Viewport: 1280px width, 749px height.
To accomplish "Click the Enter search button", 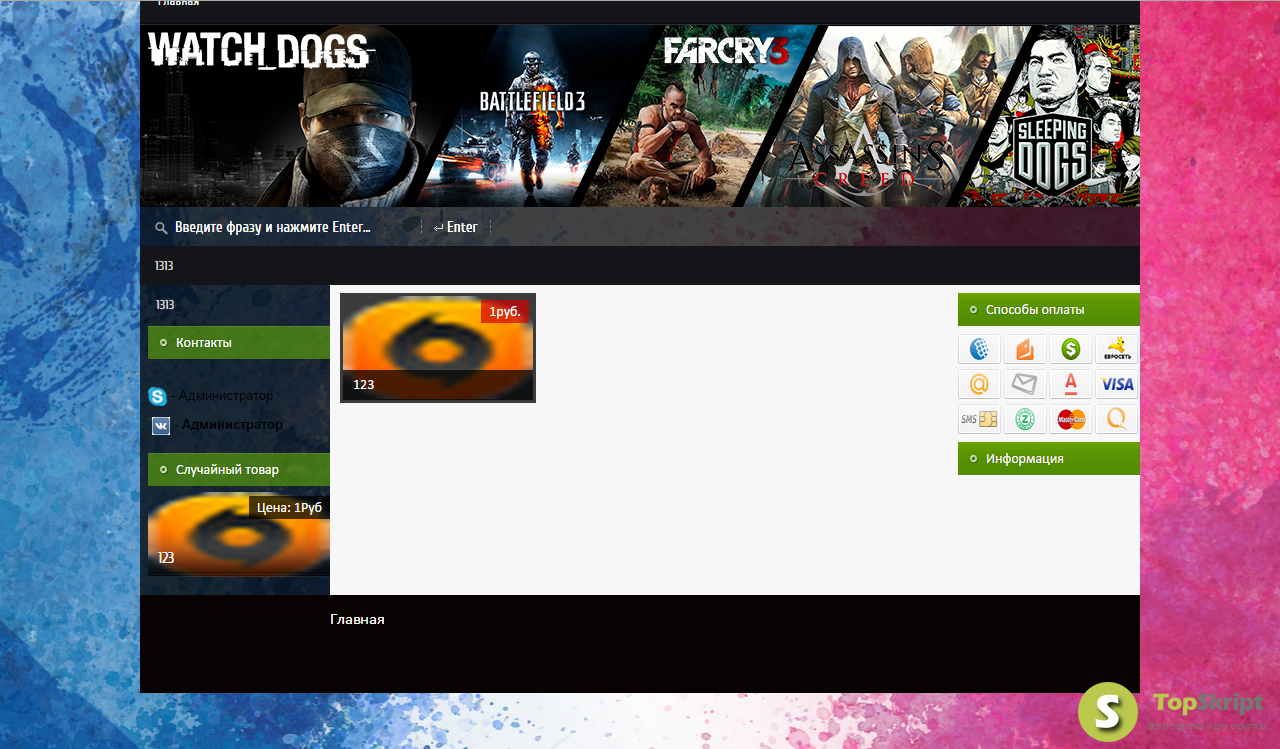I will [456, 227].
